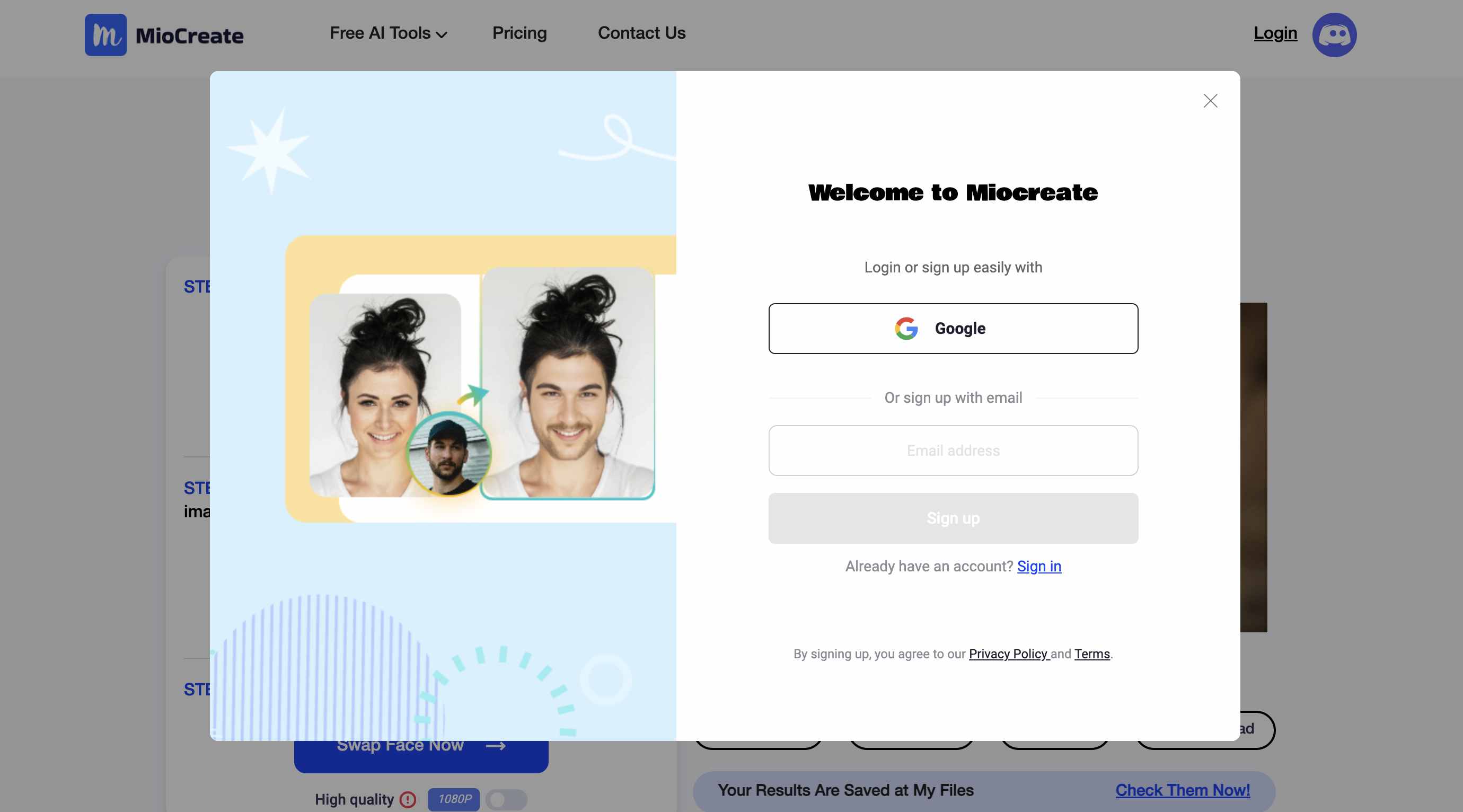
Task: Open the Pricing page
Action: point(519,33)
